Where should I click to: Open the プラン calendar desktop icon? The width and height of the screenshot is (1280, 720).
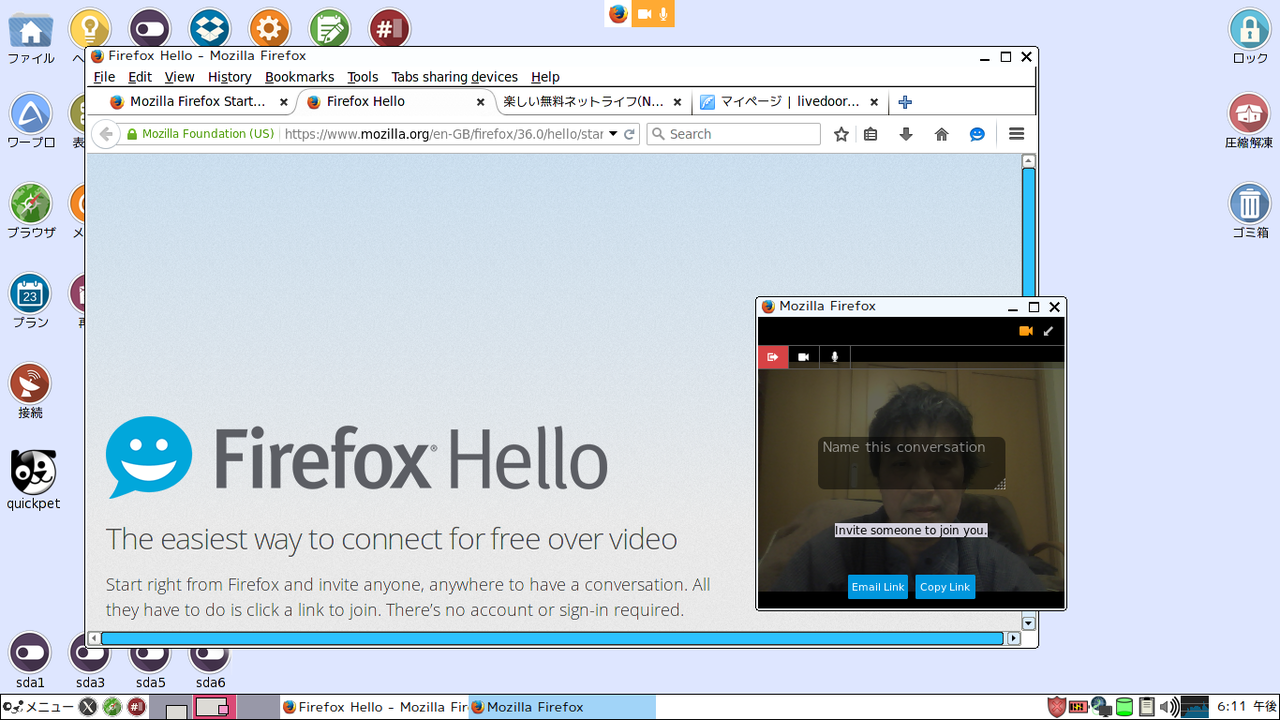click(30, 294)
